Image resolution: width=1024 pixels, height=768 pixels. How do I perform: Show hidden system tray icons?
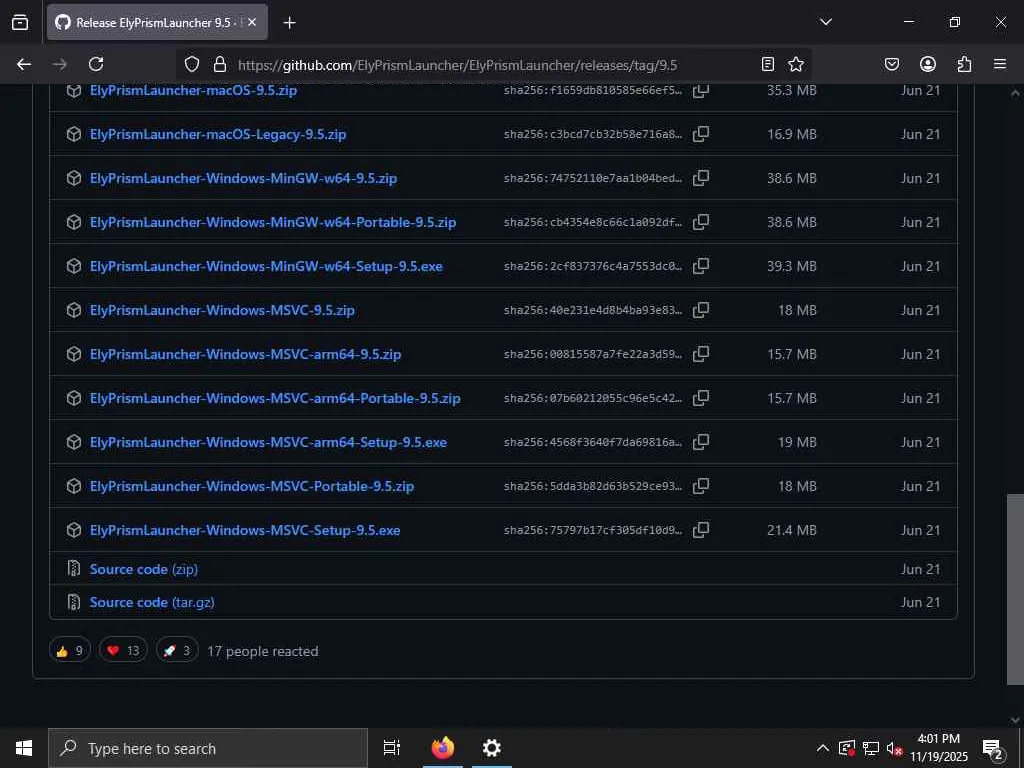click(823, 748)
